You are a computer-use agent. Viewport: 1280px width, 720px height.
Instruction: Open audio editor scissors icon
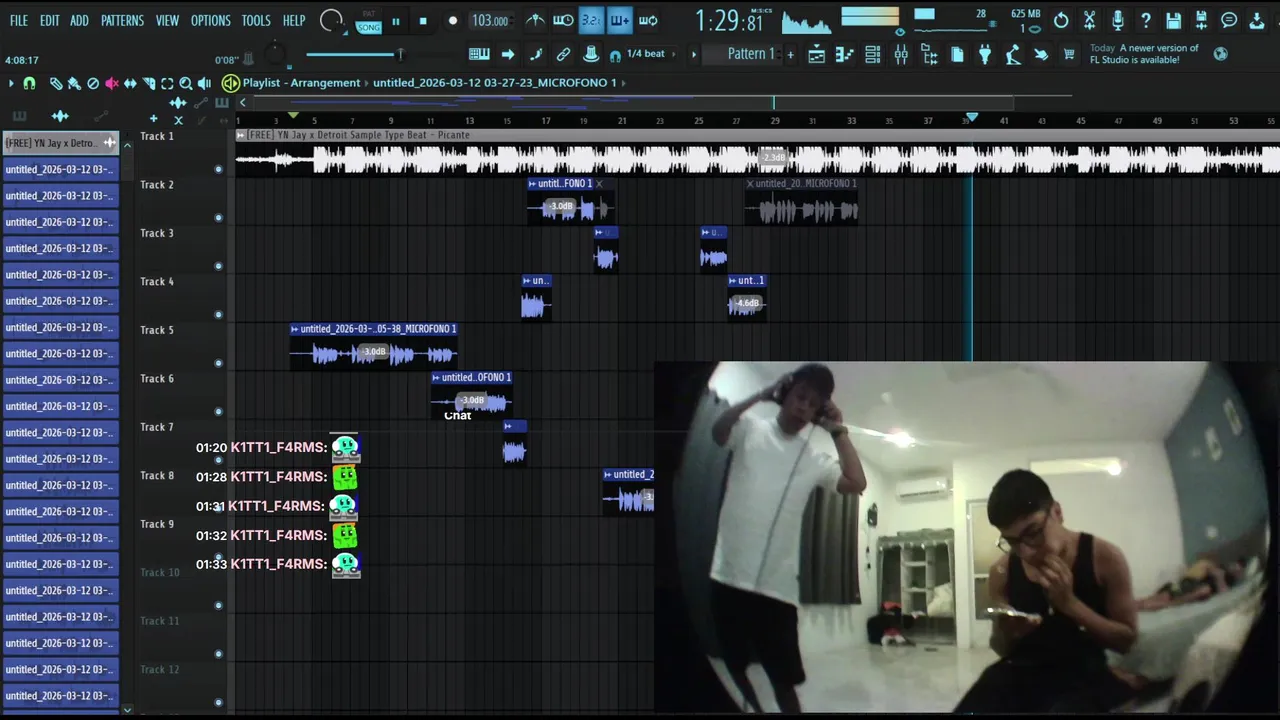tap(1089, 20)
